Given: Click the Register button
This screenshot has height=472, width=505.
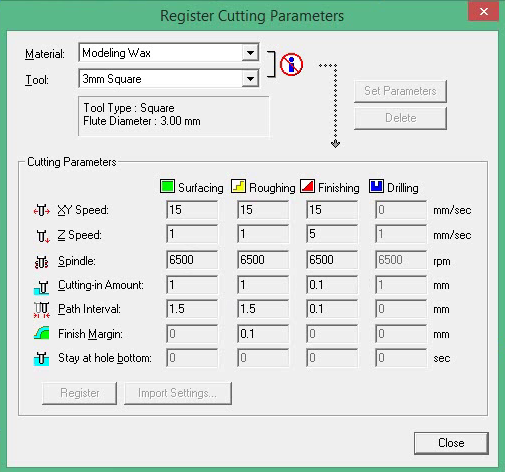Looking at the screenshot, I should (80, 393).
